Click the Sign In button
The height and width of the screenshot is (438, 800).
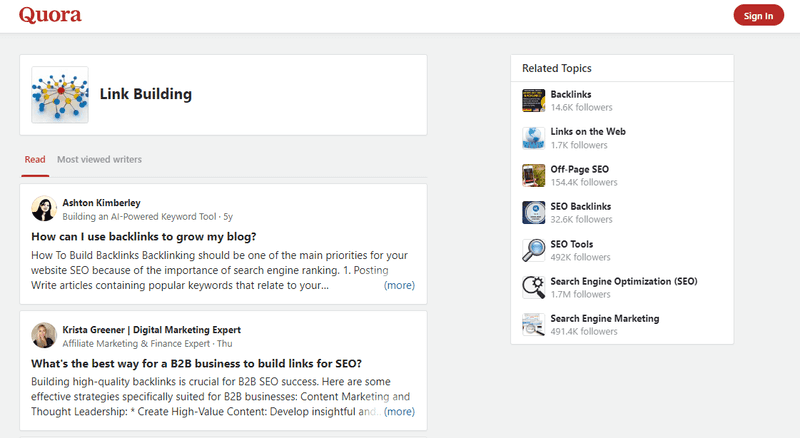758,16
